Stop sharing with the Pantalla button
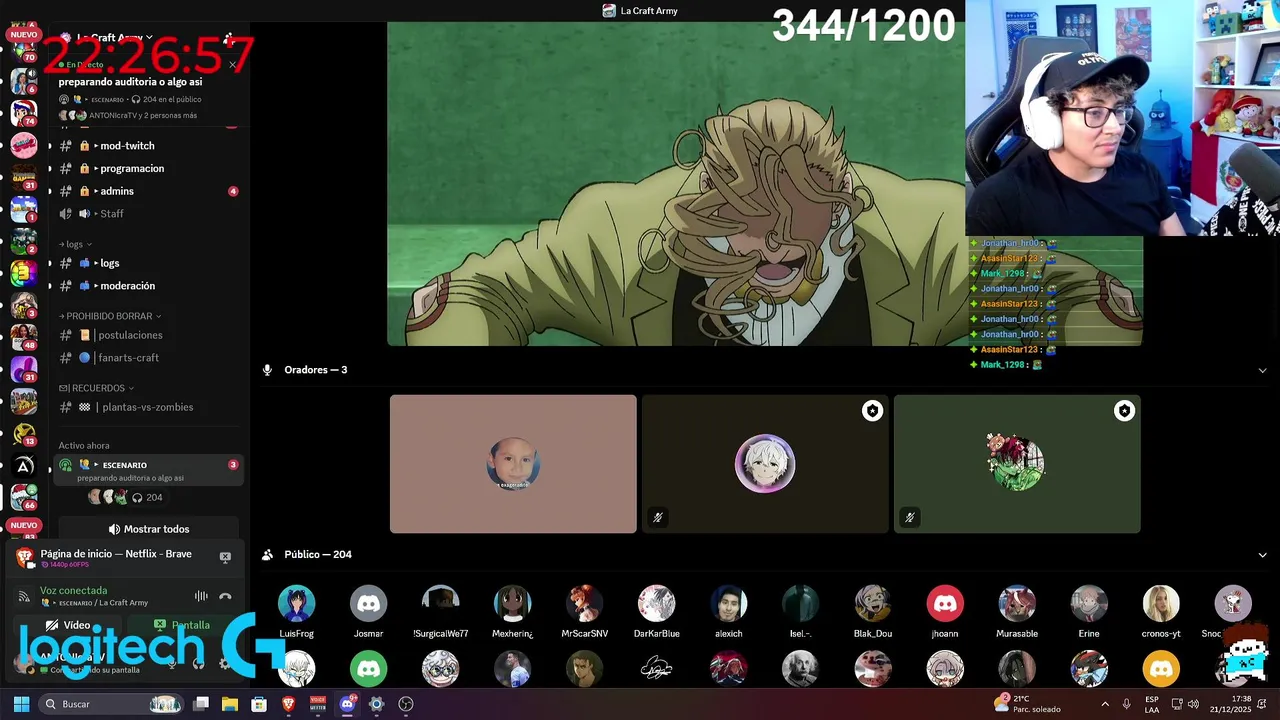The width and height of the screenshot is (1280, 720). pos(182,625)
